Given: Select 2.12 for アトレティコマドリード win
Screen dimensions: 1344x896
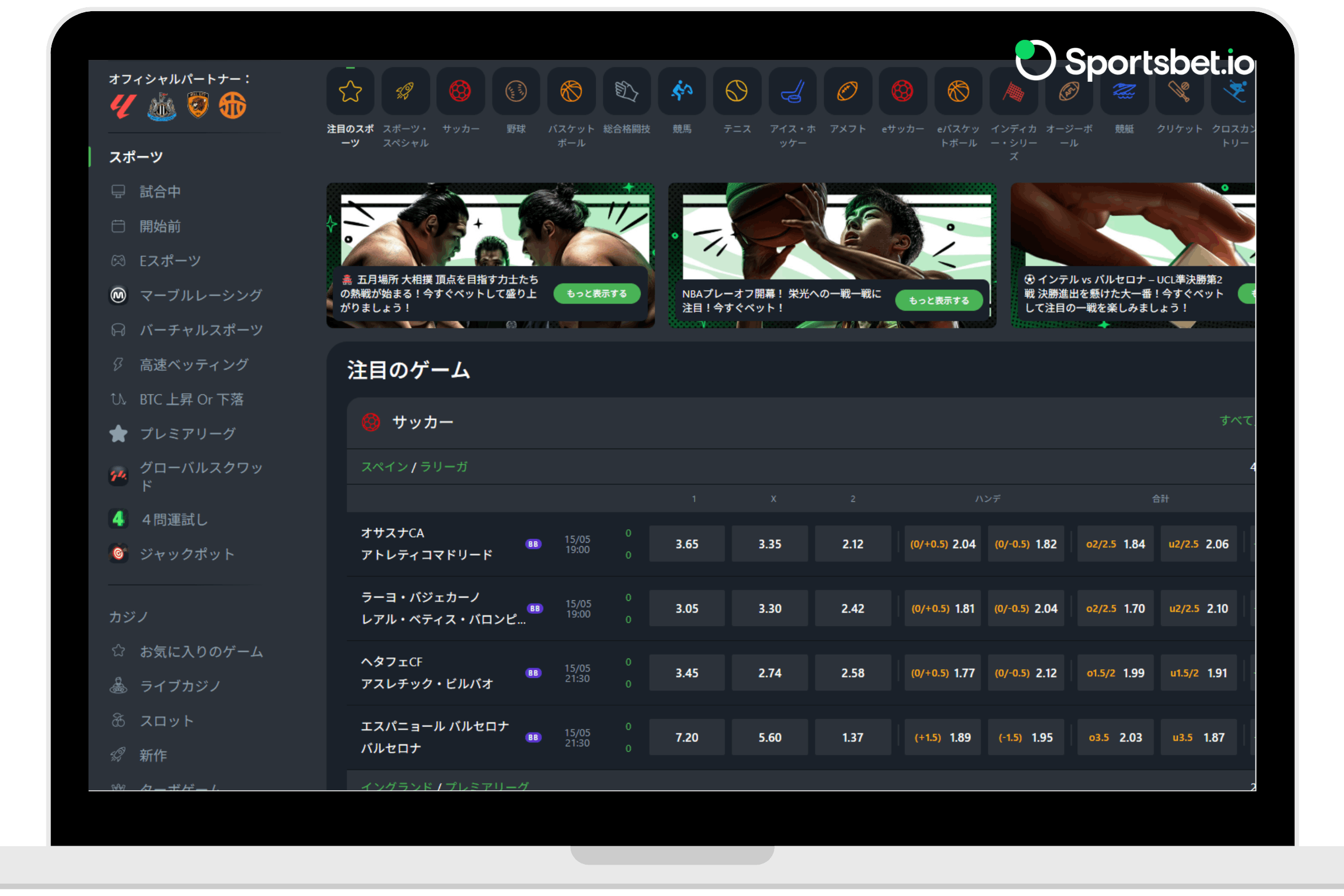Looking at the screenshot, I should tap(852, 544).
